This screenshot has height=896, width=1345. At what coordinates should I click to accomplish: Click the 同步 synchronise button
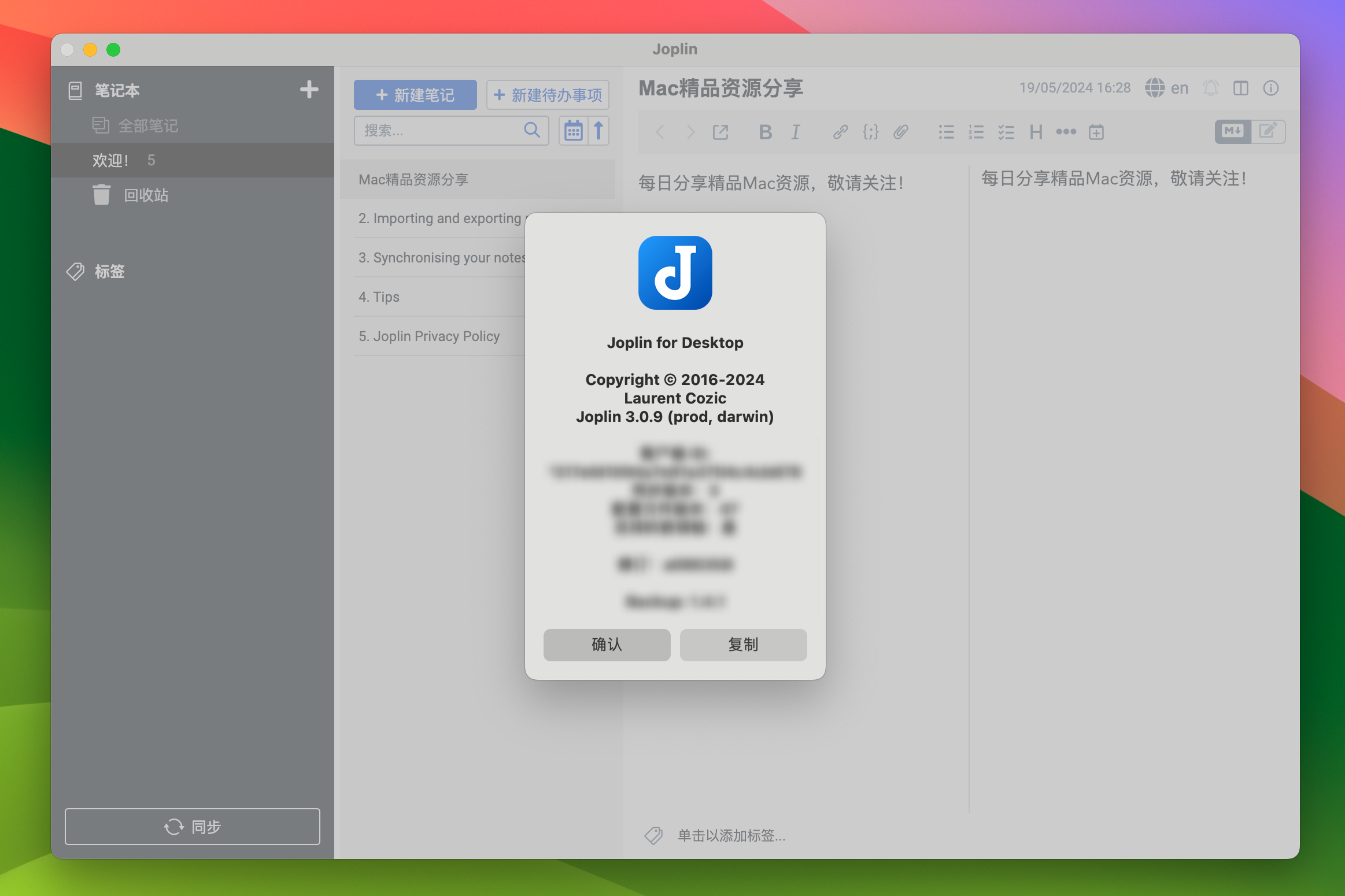pos(193,827)
